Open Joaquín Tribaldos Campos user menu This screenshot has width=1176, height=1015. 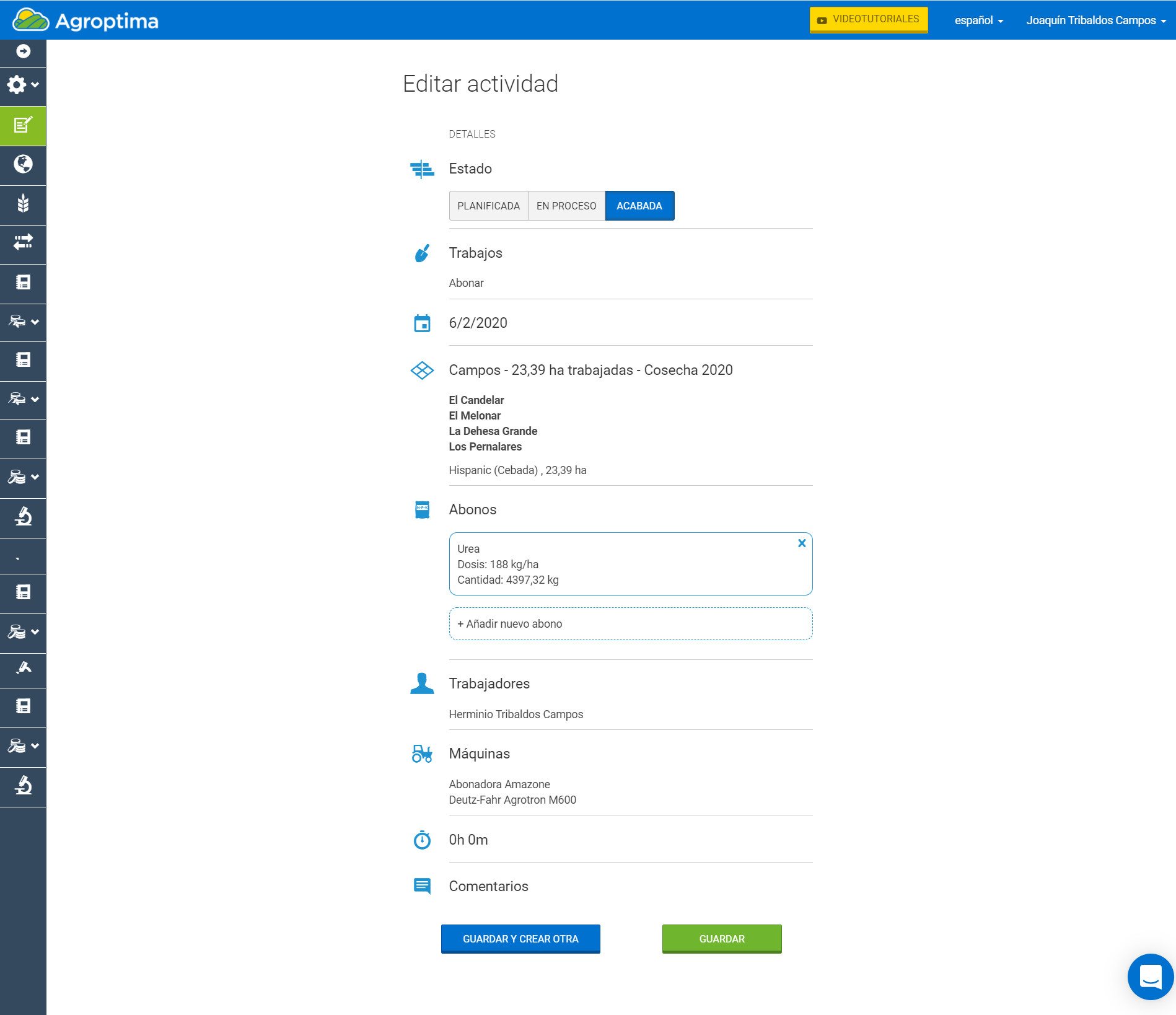(1095, 20)
